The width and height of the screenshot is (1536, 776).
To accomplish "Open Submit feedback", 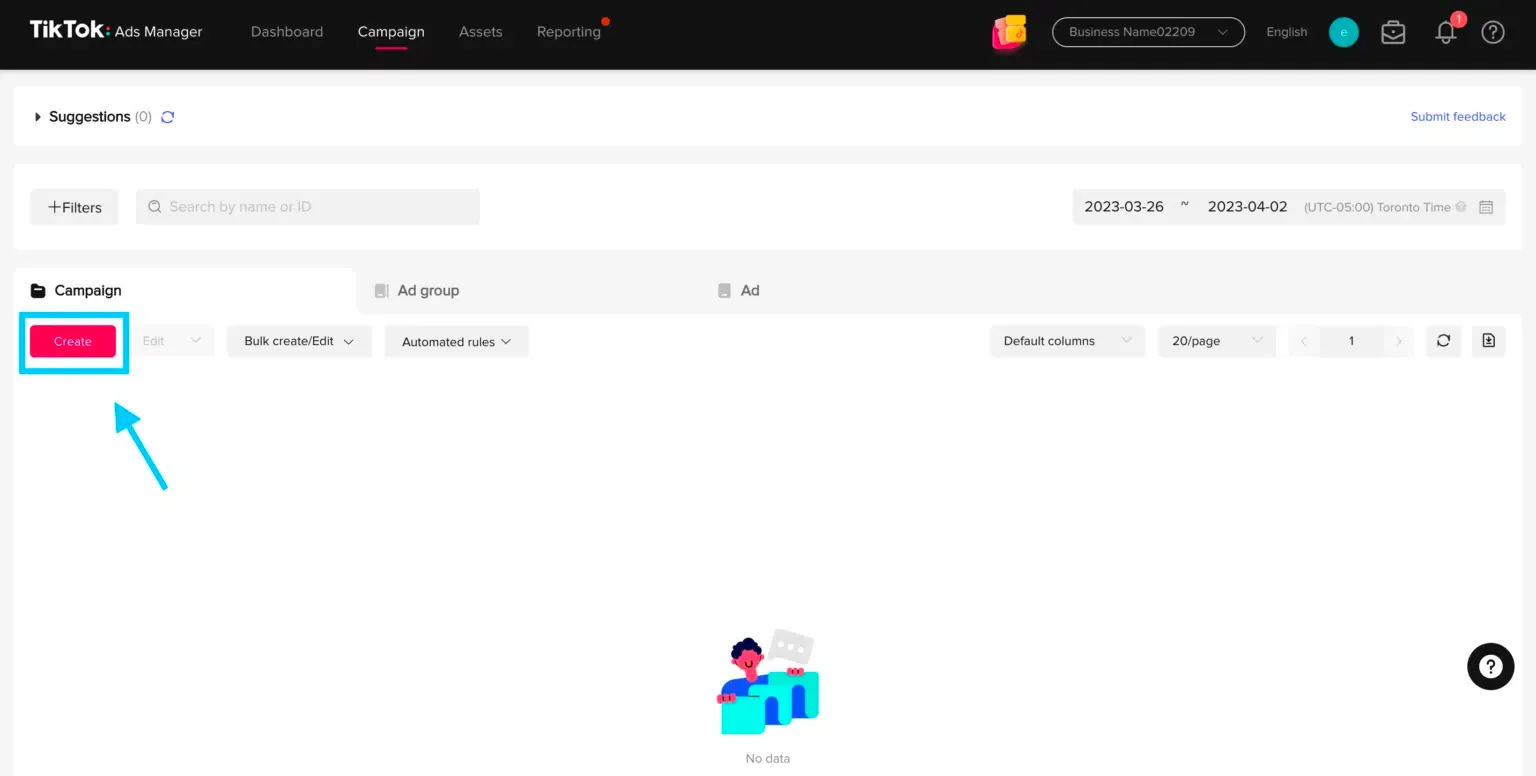I will pyautogui.click(x=1458, y=116).
